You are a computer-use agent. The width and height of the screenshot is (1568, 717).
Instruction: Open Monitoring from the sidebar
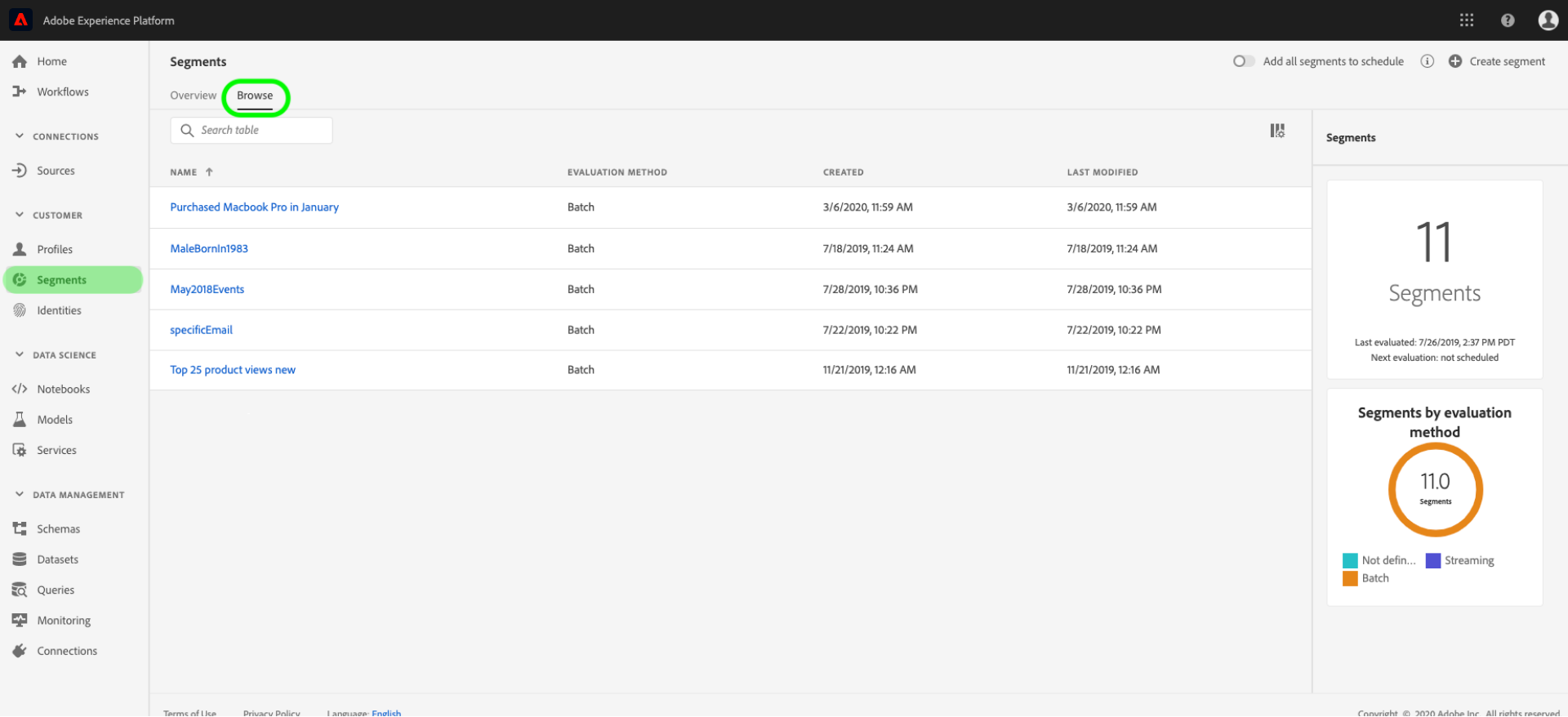pos(64,621)
